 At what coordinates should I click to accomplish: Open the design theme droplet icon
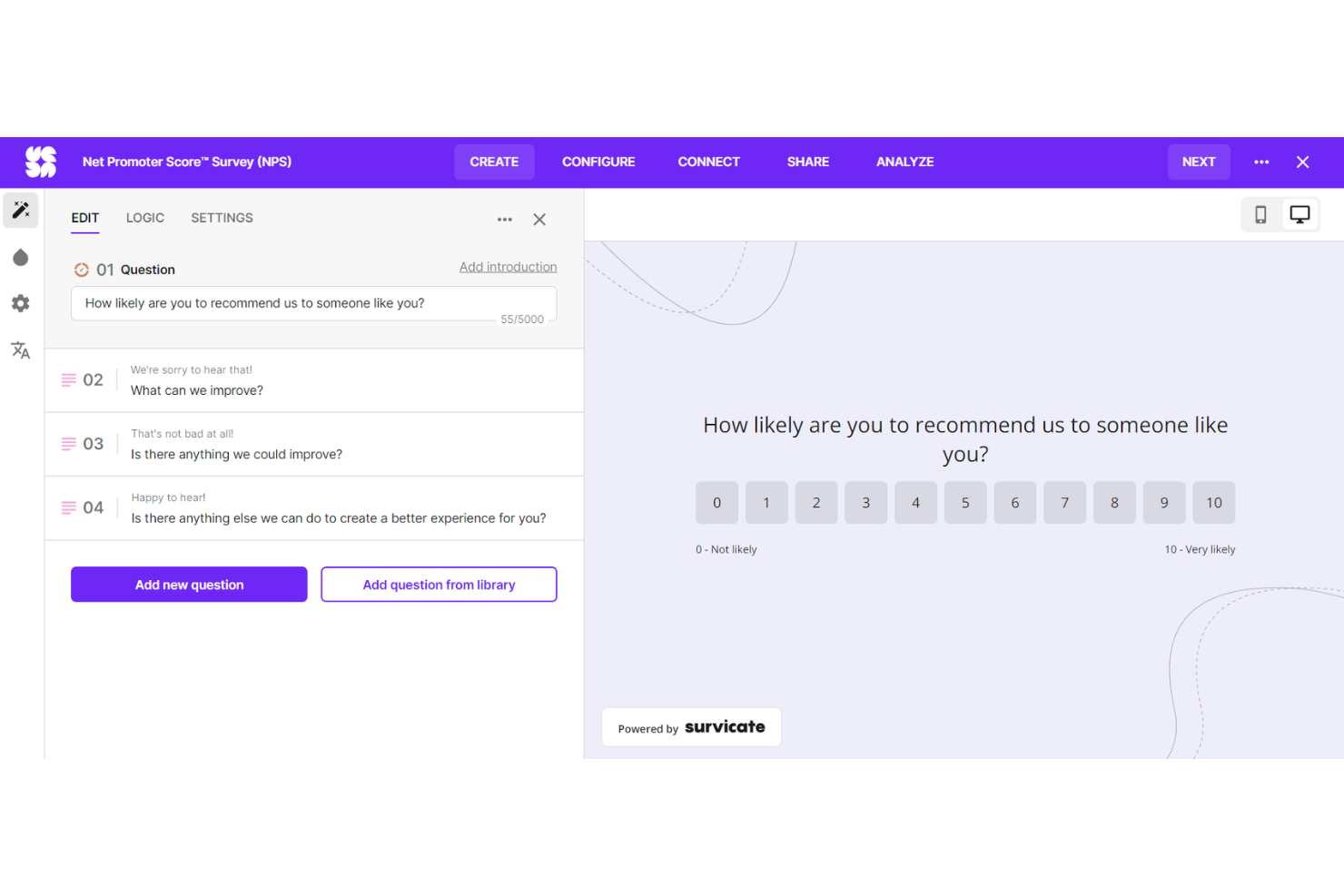(20, 257)
